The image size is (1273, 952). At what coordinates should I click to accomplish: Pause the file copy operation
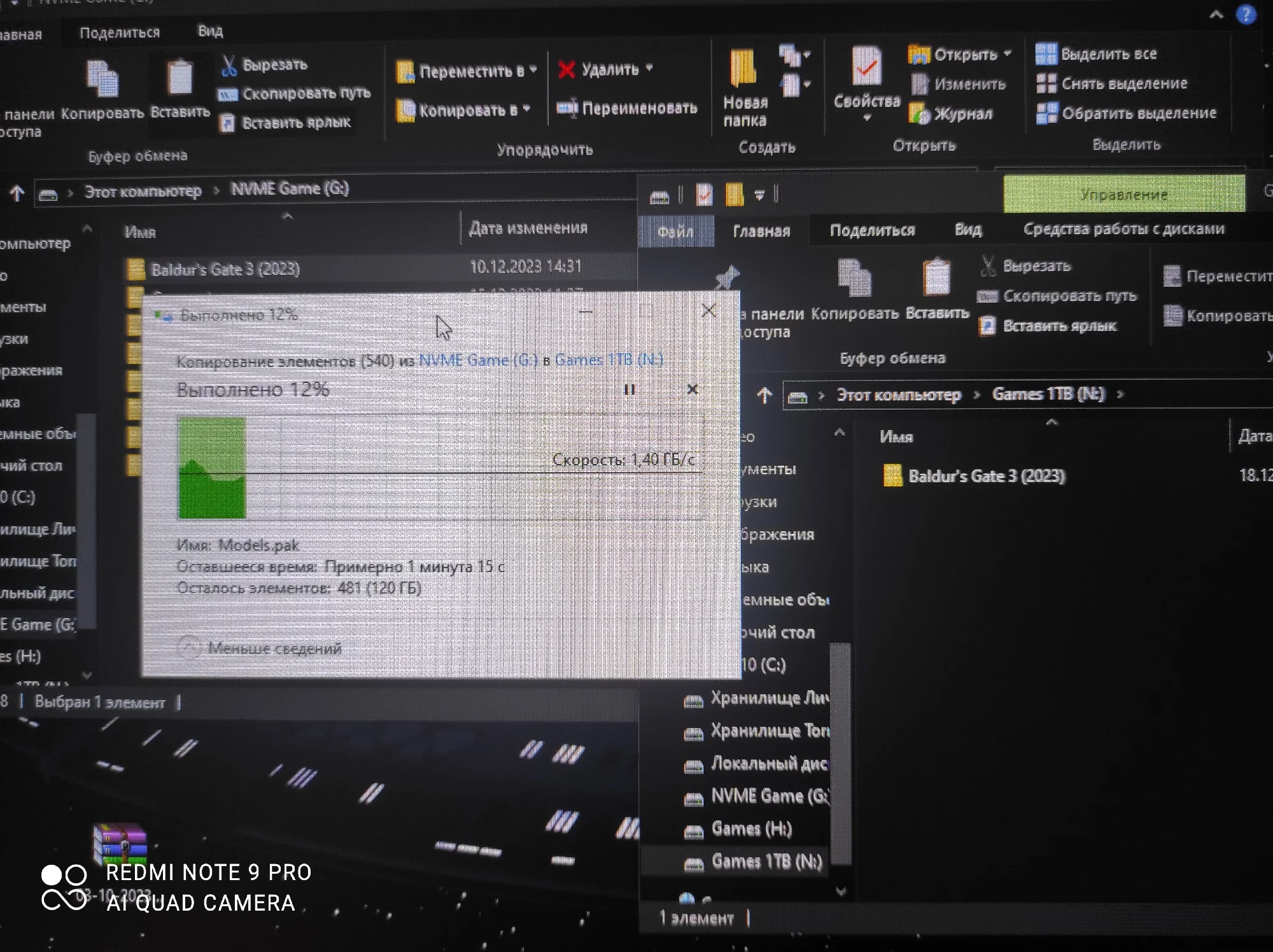tap(629, 389)
